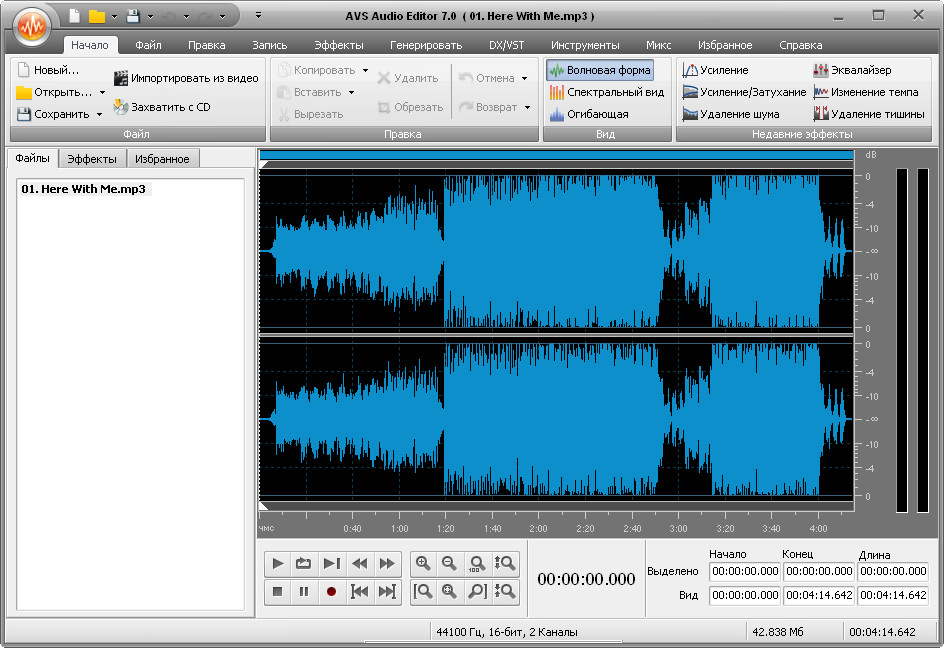The height and width of the screenshot is (648, 944).
Task: Start recording with the red Record button
Action: coord(331,591)
